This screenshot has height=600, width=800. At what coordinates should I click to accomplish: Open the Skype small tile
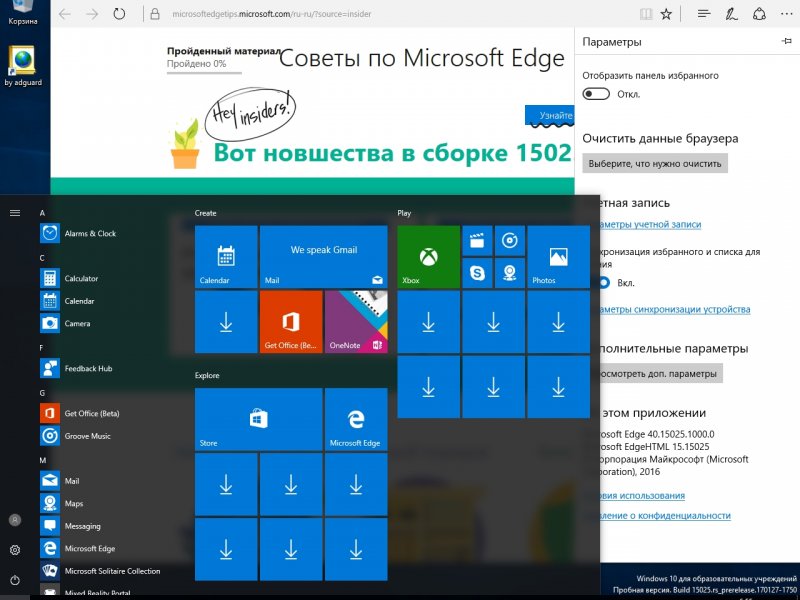[x=477, y=273]
